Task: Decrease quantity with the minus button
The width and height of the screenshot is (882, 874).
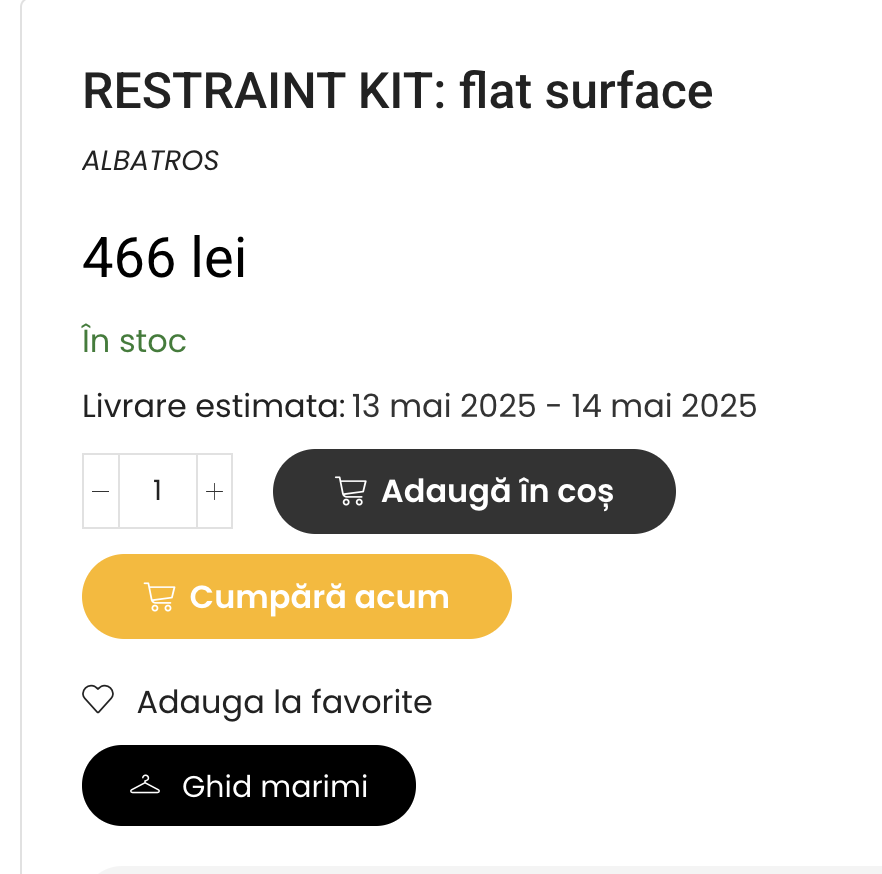Action: click(x=101, y=491)
